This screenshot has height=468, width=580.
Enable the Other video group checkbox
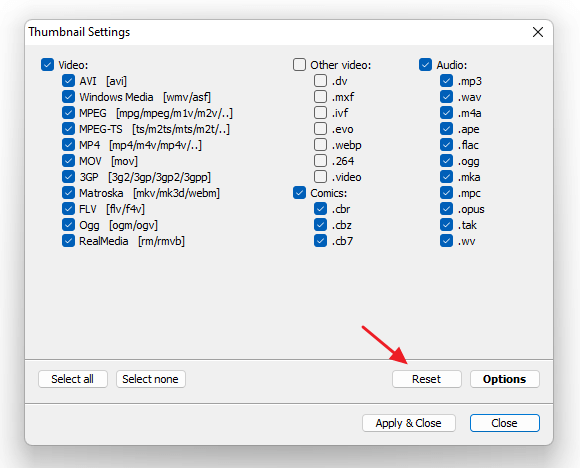click(x=299, y=65)
